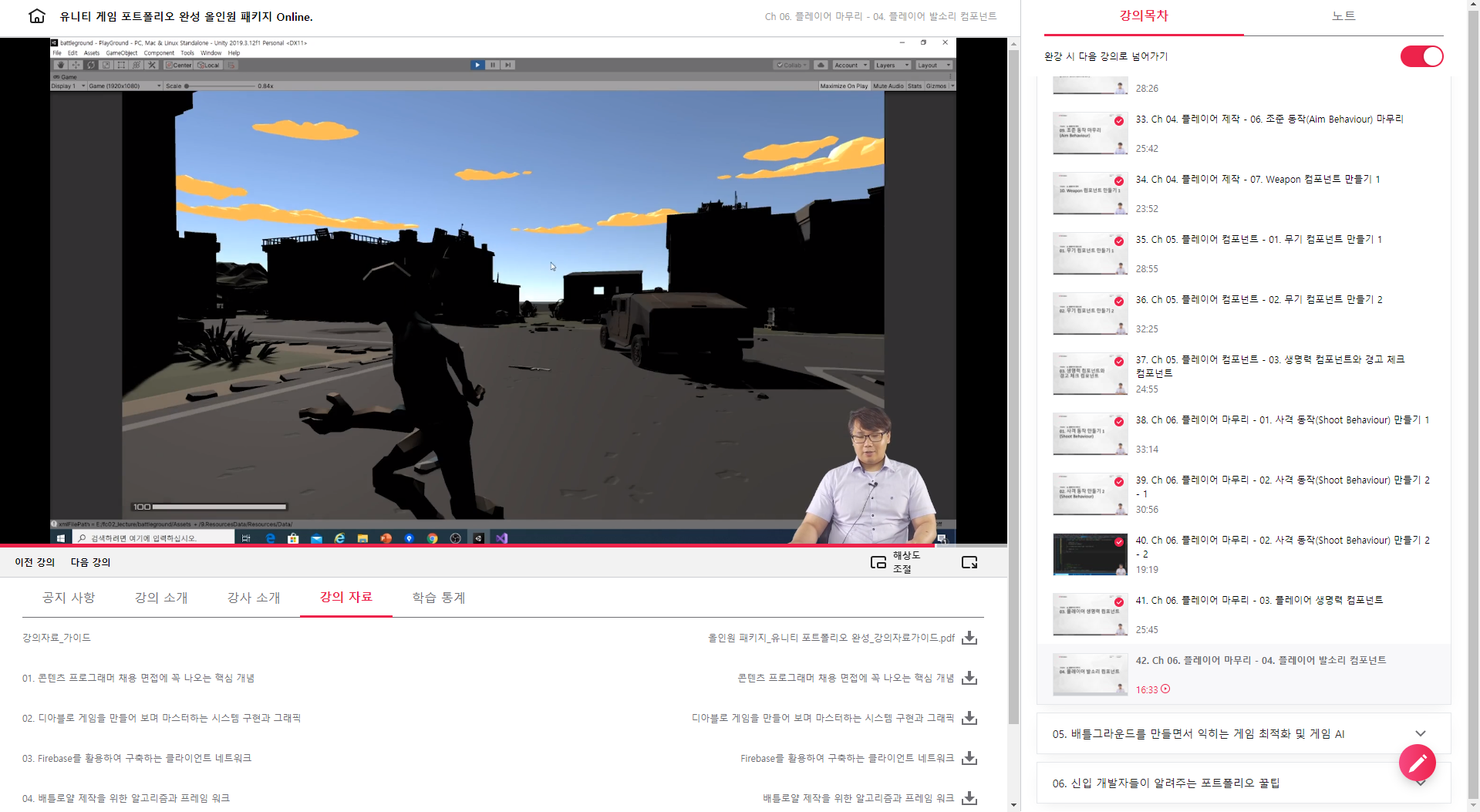1480x812 pixels.
Task: Select Unity's Rect tool
Action: [x=121, y=66]
